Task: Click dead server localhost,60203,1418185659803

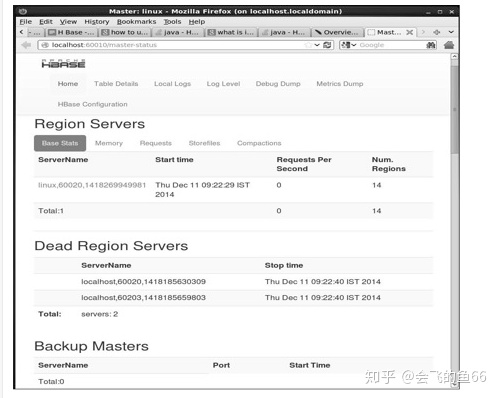Action: [x=143, y=298]
